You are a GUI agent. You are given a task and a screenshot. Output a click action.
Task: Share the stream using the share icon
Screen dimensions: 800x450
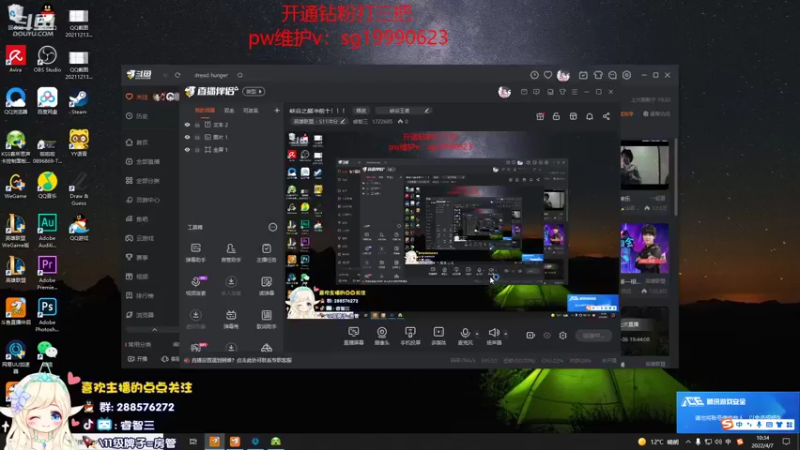pos(606,116)
